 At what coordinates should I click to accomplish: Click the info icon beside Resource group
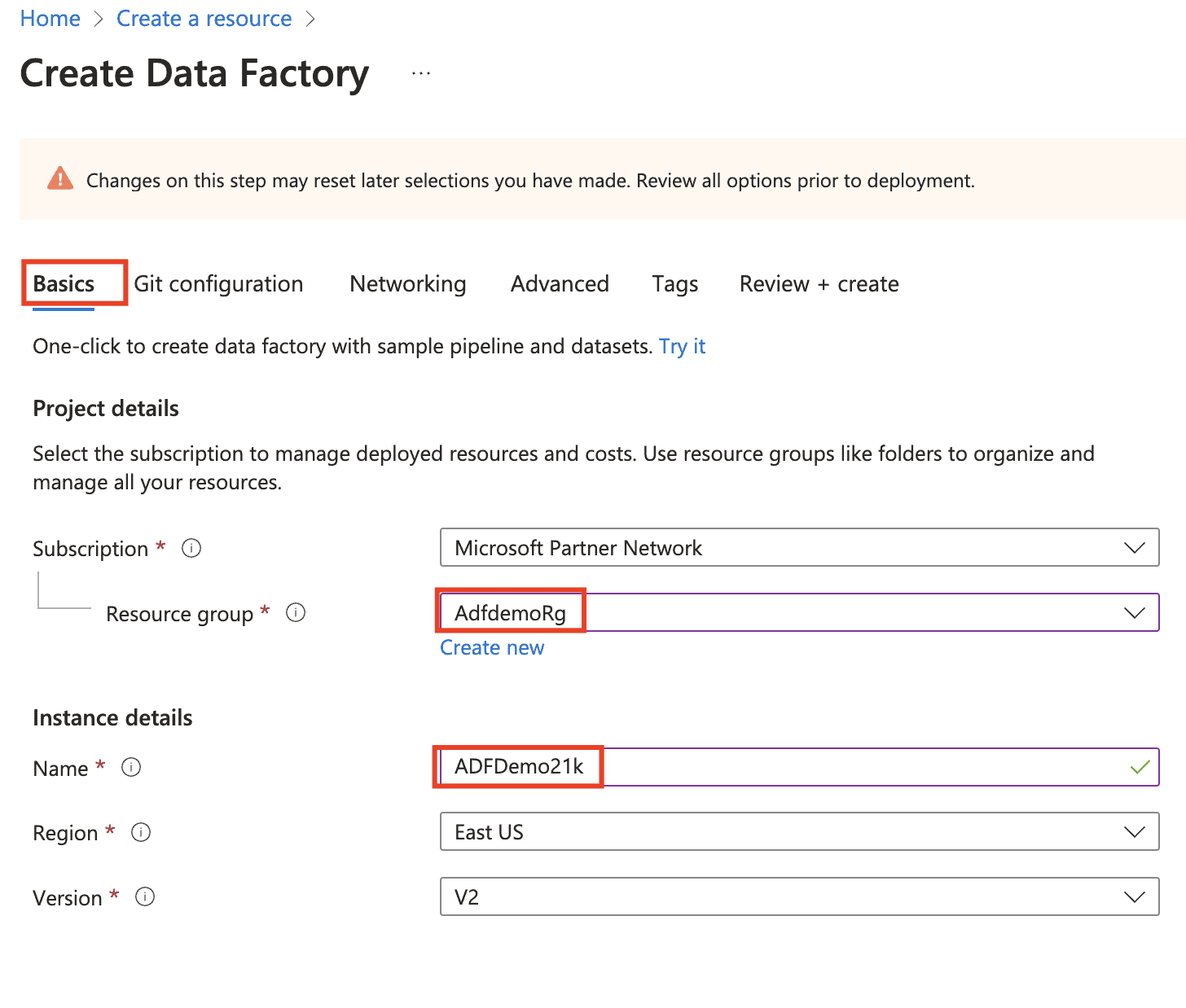point(296,612)
